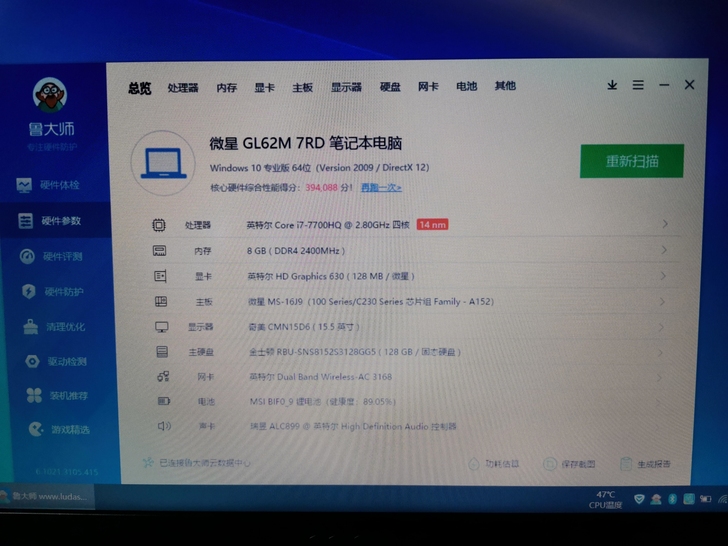Click 保存截图 save screenshot button

coord(569,464)
